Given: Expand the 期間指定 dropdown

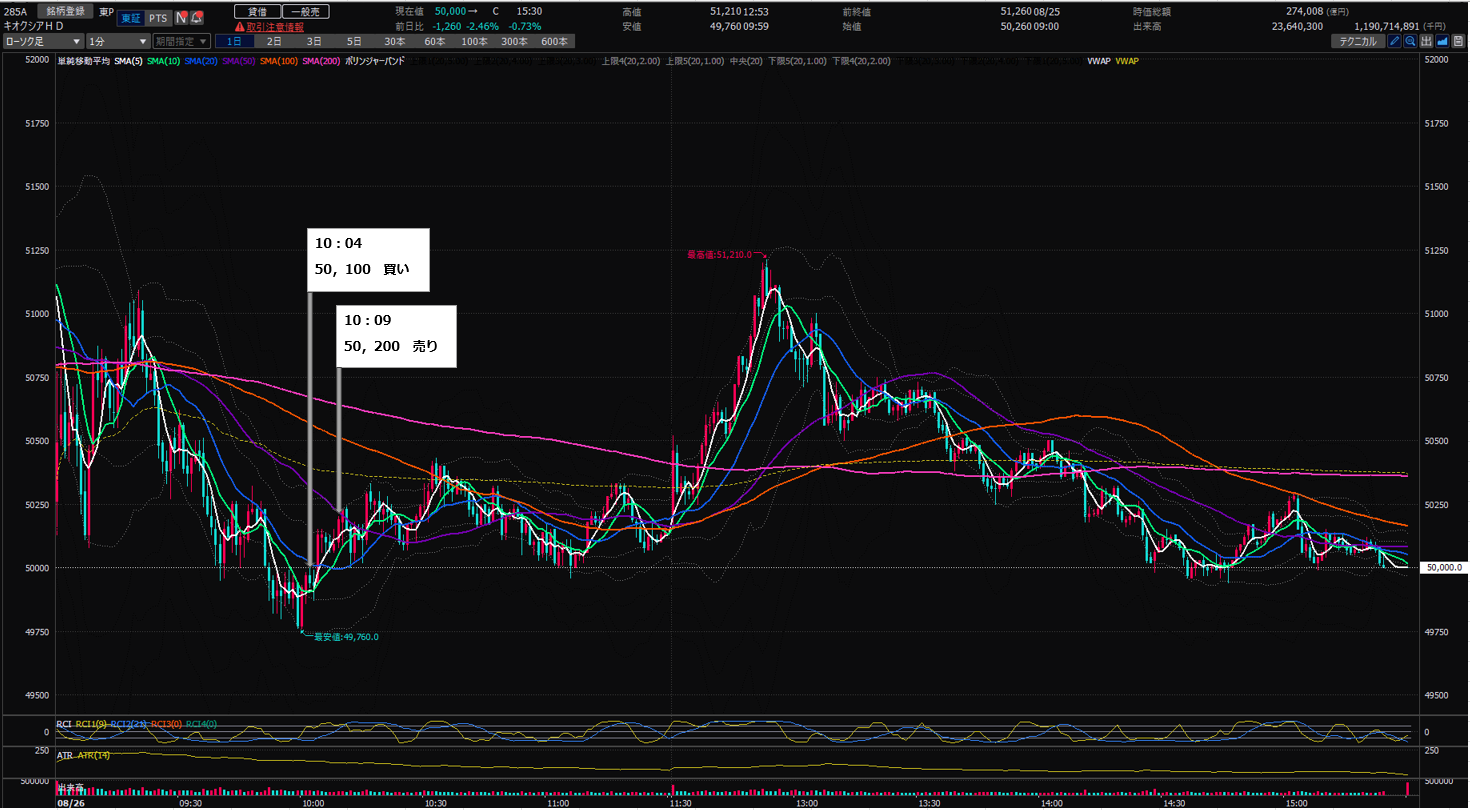Looking at the screenshot, I should (x=182, y=42).
